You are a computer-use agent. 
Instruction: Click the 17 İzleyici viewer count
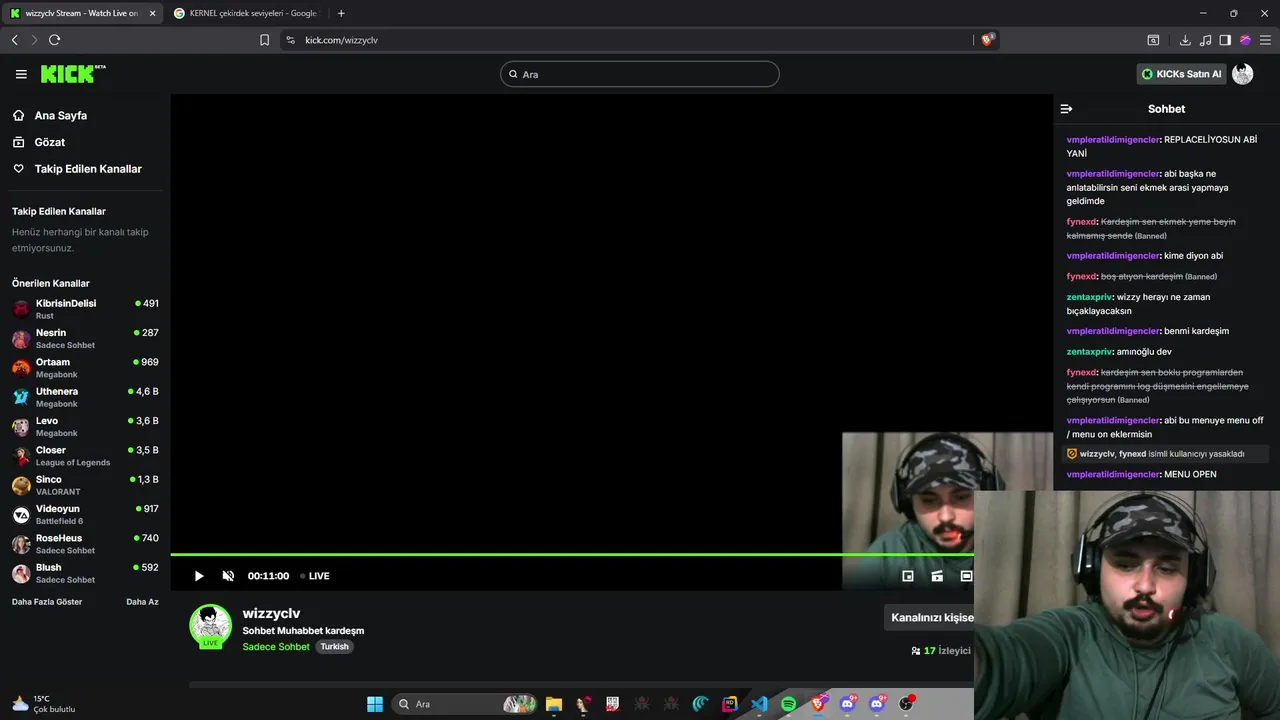coord(940,651)
